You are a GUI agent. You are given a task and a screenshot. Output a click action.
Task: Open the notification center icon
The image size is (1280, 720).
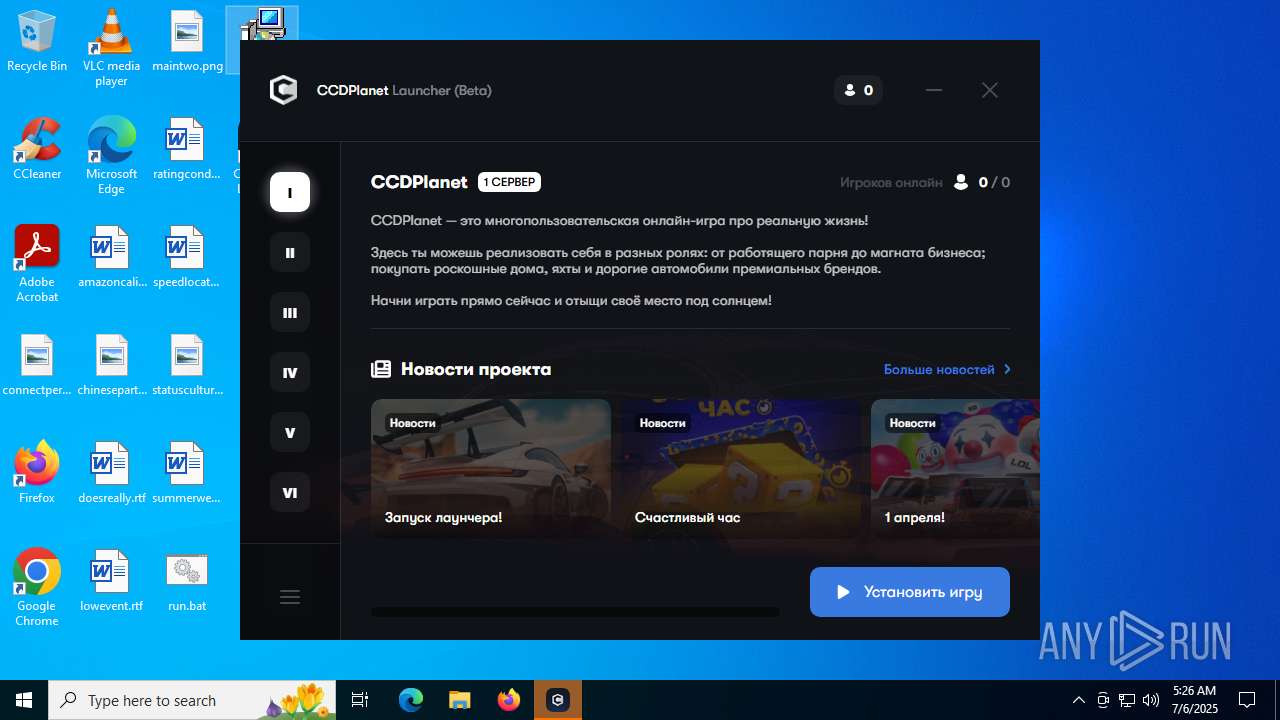pos(1247,700)
